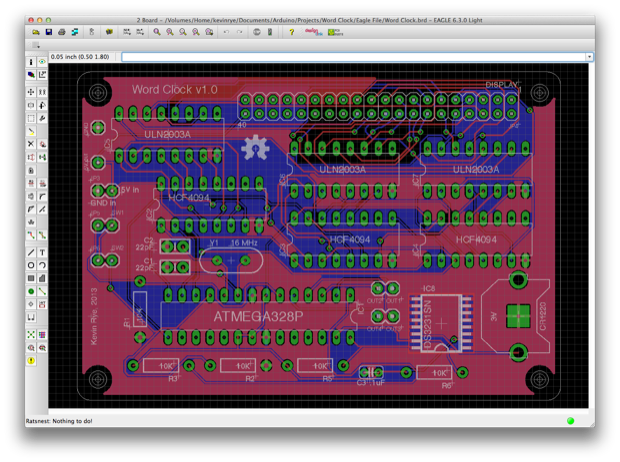Select the Text tool
The height and width of the screenshot is (462, 620).
pyautogui.click(x=42, y=252)
